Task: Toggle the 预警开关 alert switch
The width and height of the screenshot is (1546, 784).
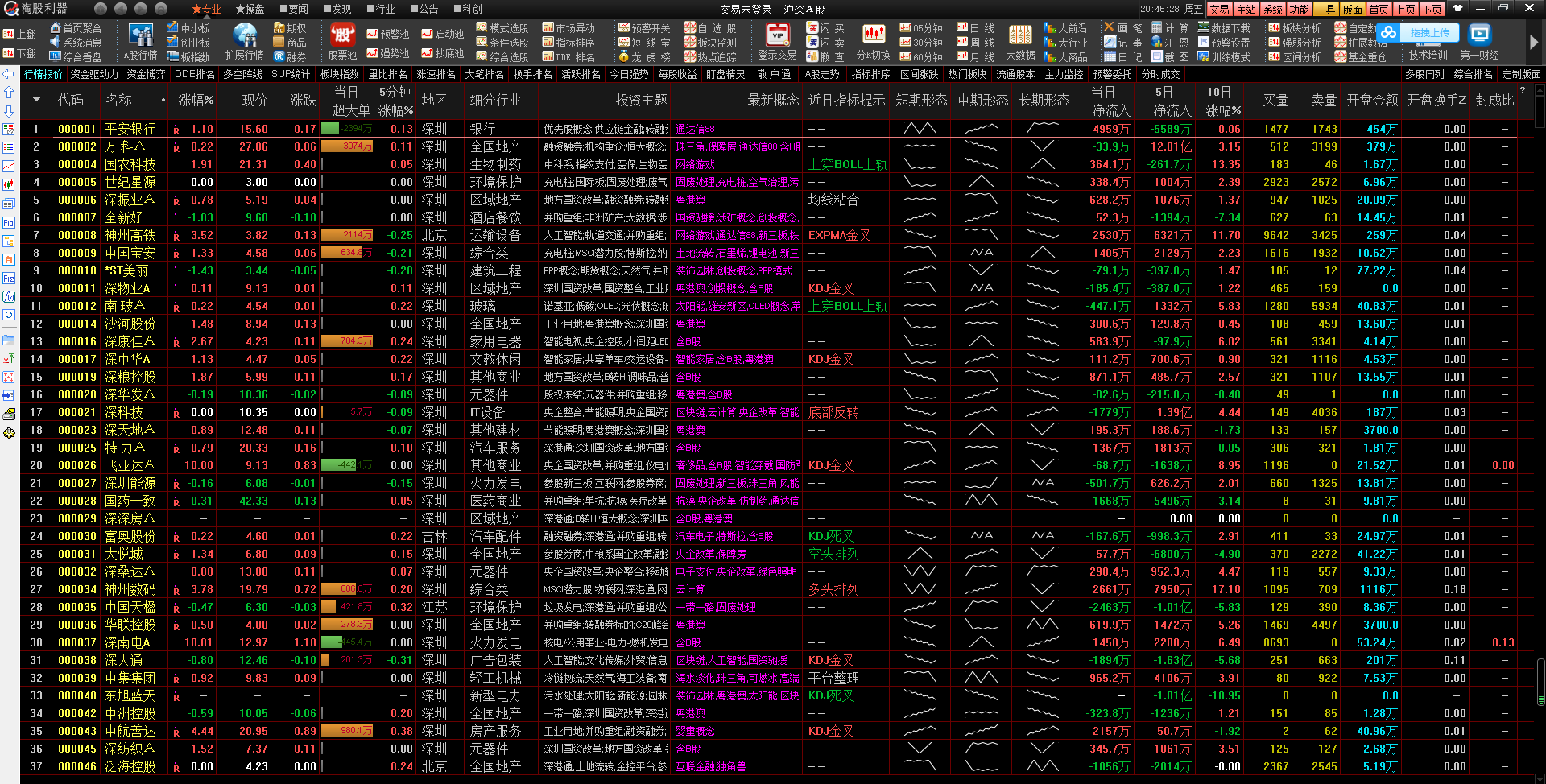Action: coord(644,28)
